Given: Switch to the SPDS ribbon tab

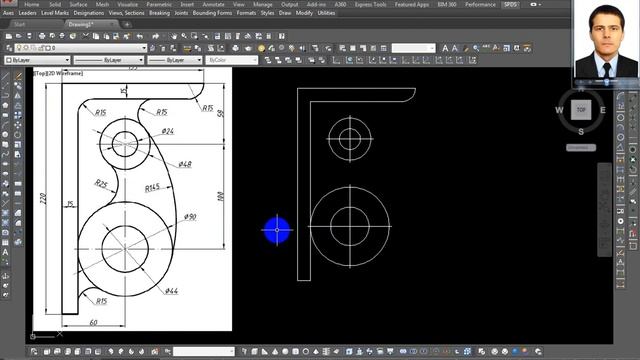Looking at the screenshot, I should (510, 4).
